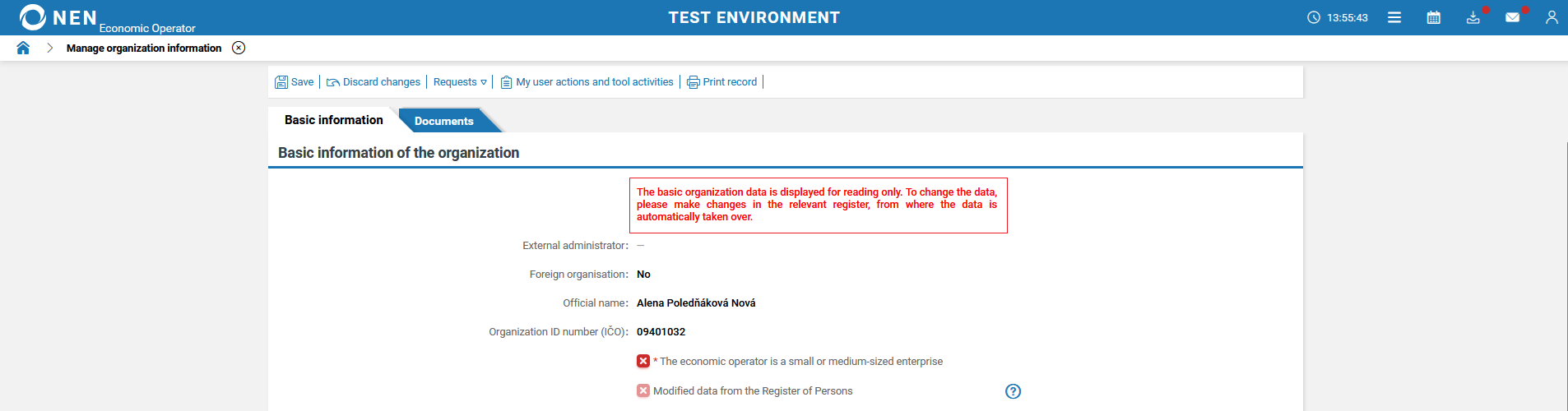
Task: Expand the Requests dropdown
Action: click(x=460, y=82)
